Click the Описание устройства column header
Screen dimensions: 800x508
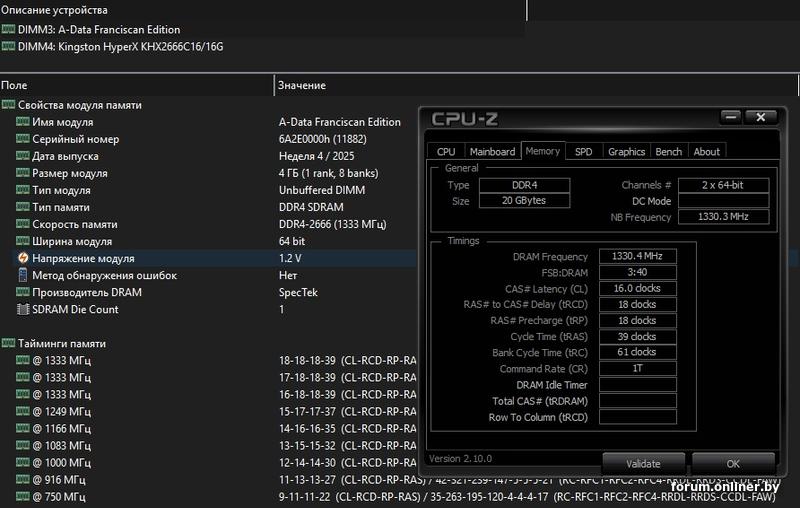pyautogui.click(x=263, y=10)
